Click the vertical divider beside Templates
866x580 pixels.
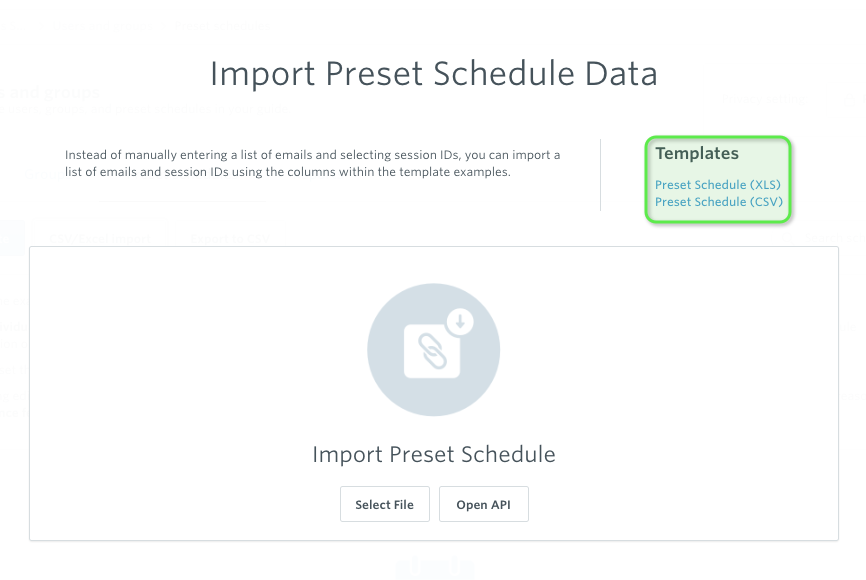tap(600, 175)
